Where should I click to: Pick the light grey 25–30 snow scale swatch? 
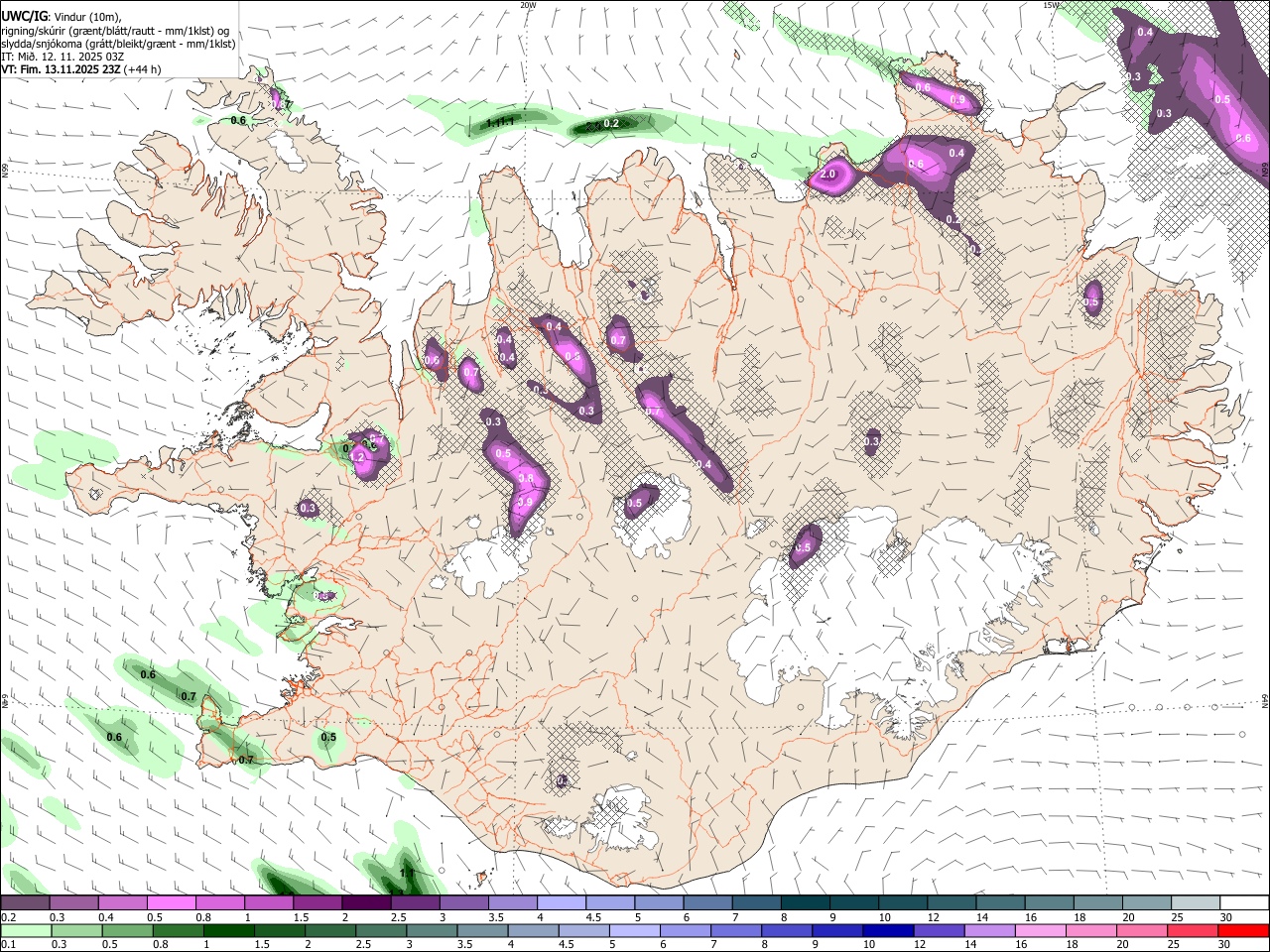pos(1197,903)
